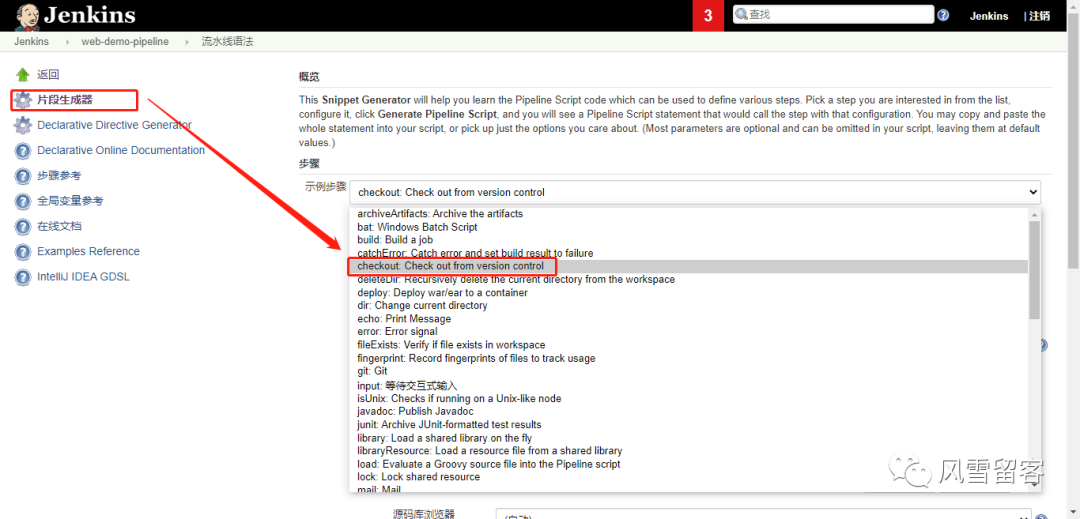Click the magnifier icon in search box
Screen dimensions: 1080x519
point(742,14)
